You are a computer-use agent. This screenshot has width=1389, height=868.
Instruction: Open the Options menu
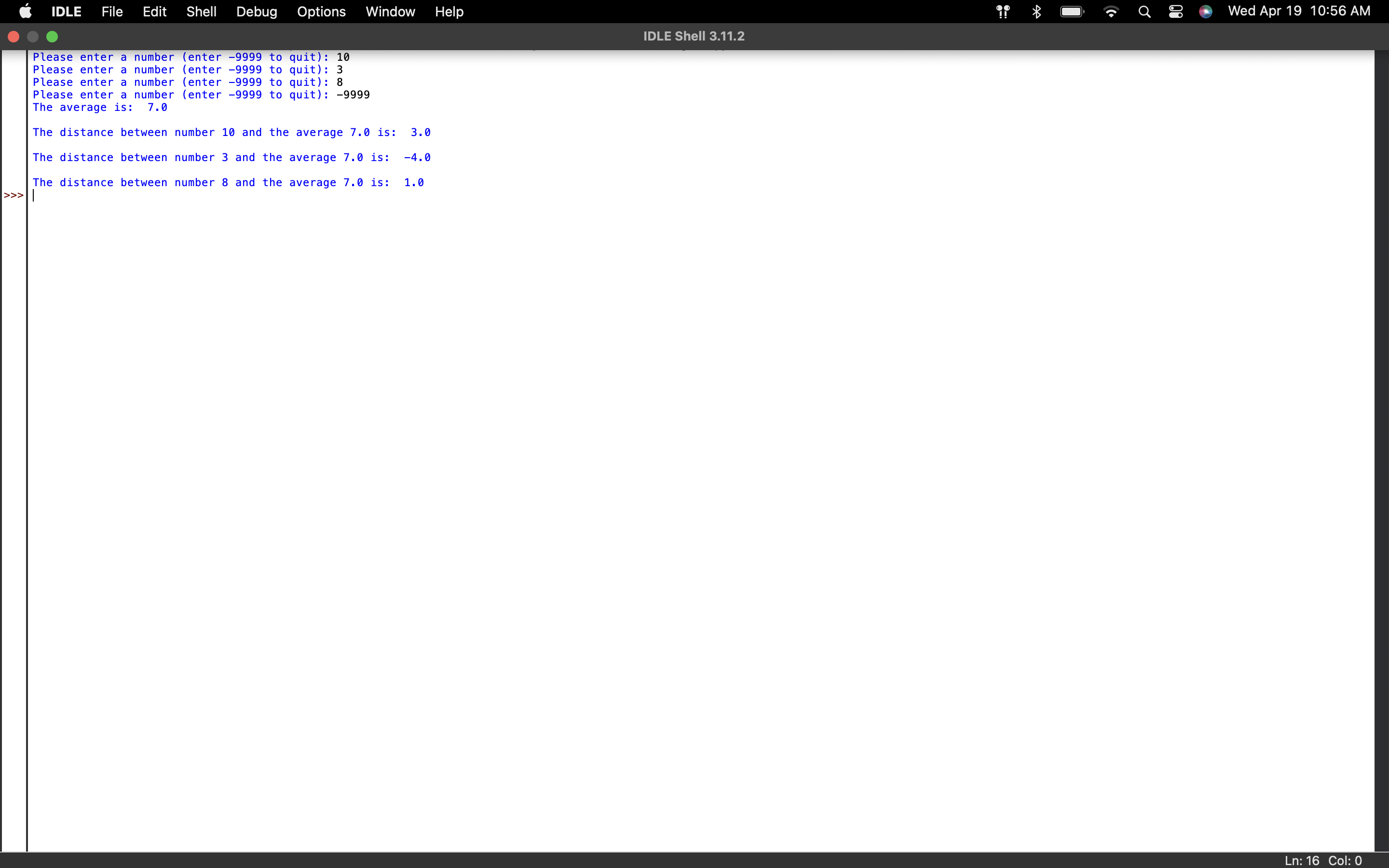coord(321,12)
